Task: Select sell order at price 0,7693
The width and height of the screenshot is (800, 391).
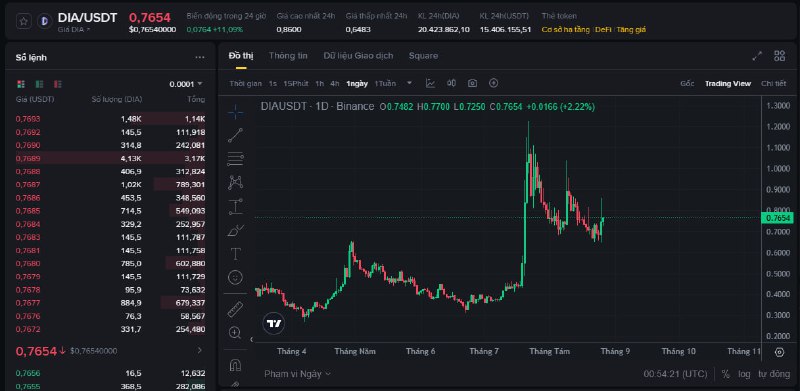Action: tap(110, 119)
